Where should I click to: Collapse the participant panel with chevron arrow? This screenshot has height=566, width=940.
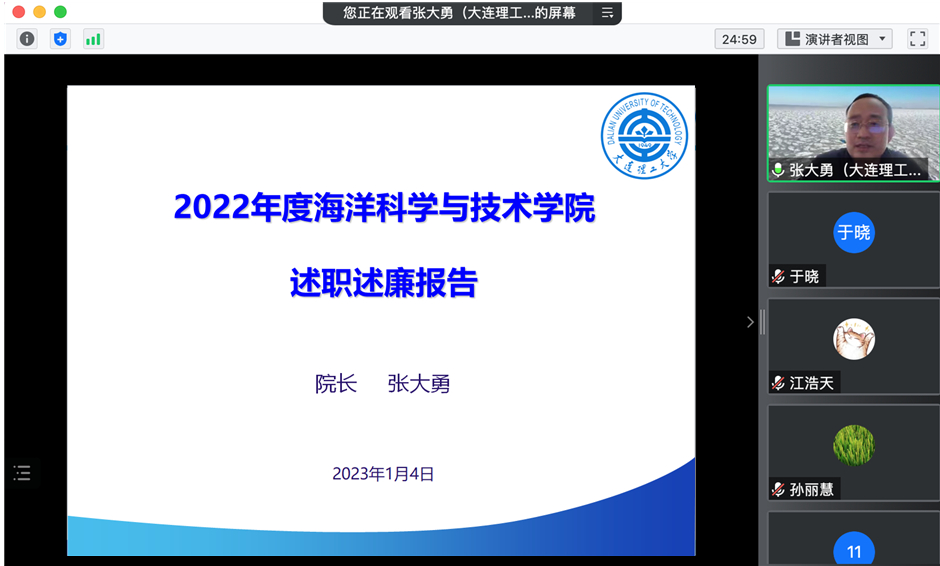[750, 322]
